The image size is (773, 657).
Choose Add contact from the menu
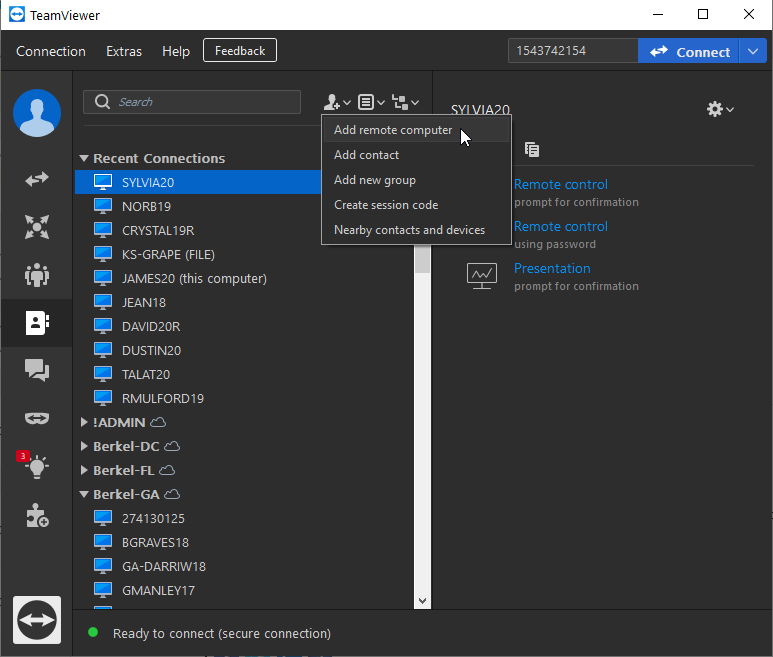[x=416, y=155]
